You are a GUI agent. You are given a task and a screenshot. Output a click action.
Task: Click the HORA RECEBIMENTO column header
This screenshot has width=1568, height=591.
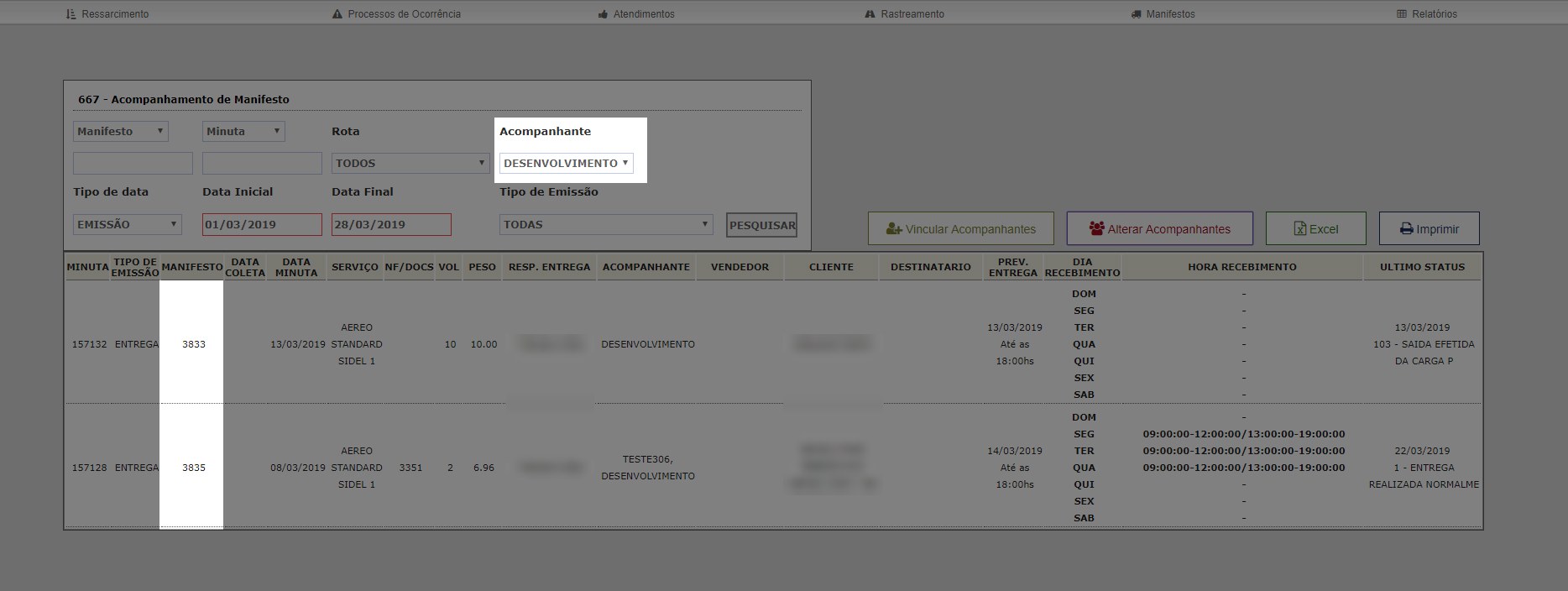click(1242, 267)
